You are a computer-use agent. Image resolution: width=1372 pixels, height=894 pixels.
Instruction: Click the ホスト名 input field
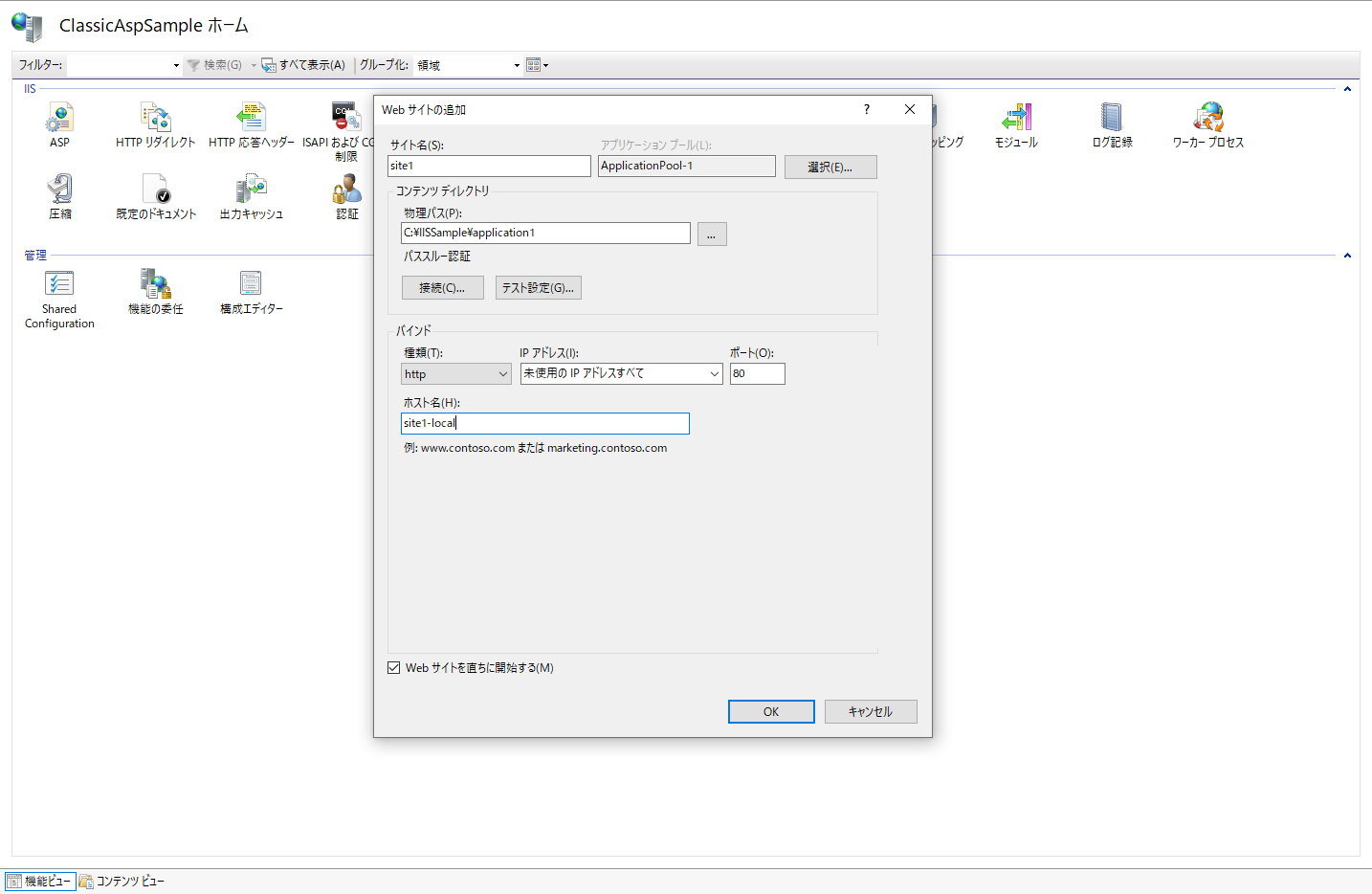pos(545,423)
